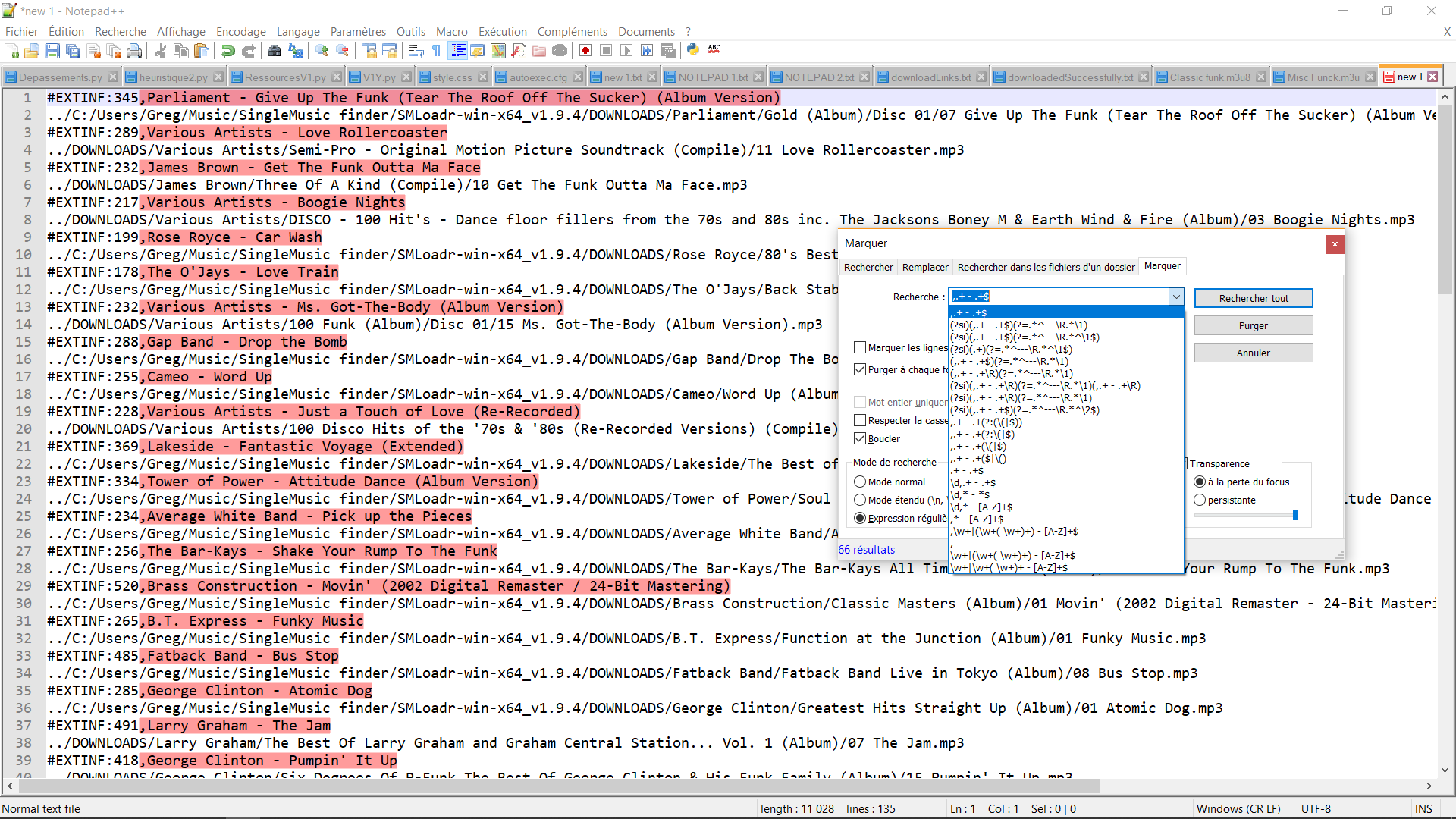Switch to the Remplacer tab in Marquer dialog

(925, 267)
